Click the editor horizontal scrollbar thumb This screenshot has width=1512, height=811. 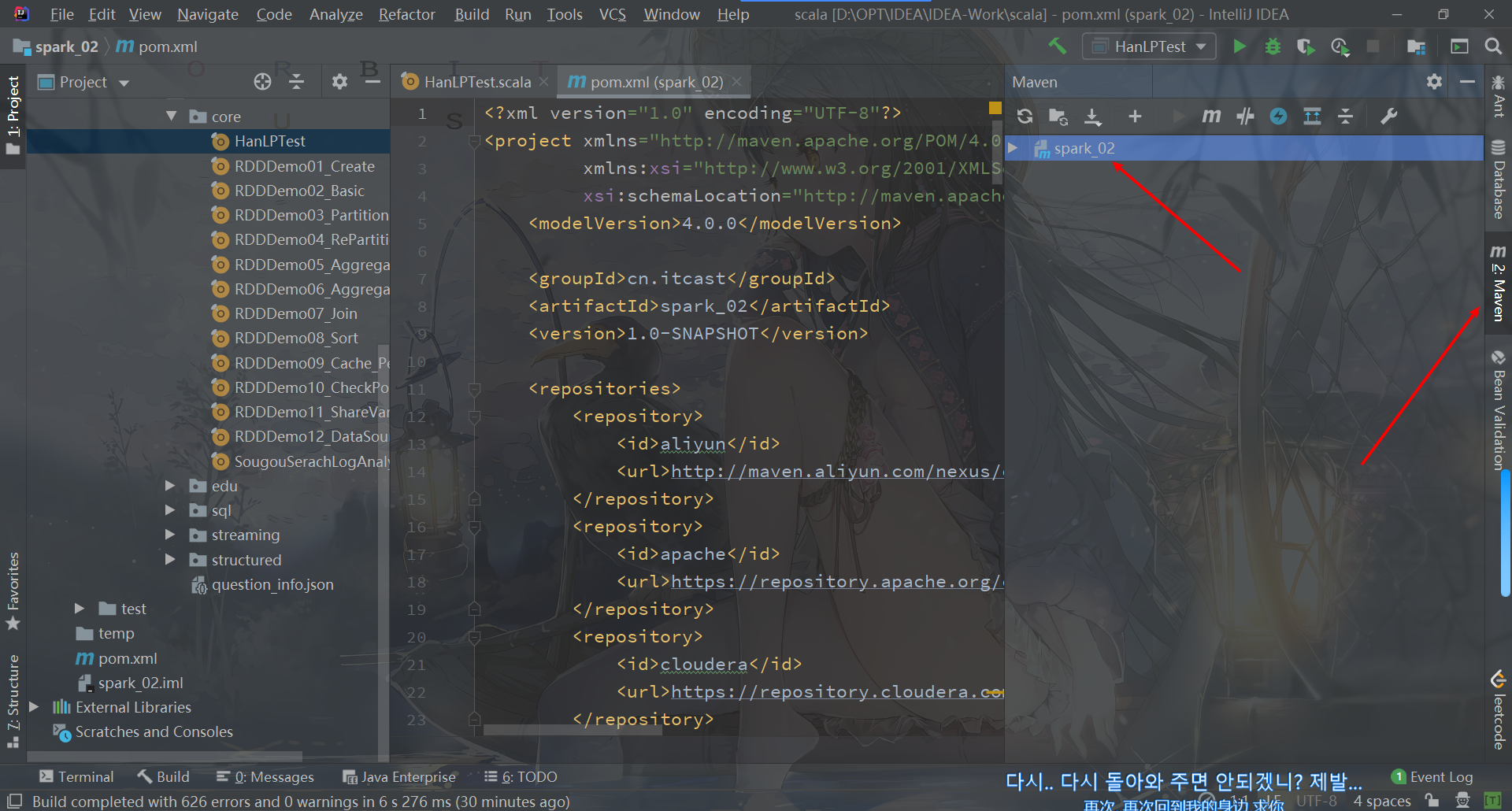click(573, 730)
